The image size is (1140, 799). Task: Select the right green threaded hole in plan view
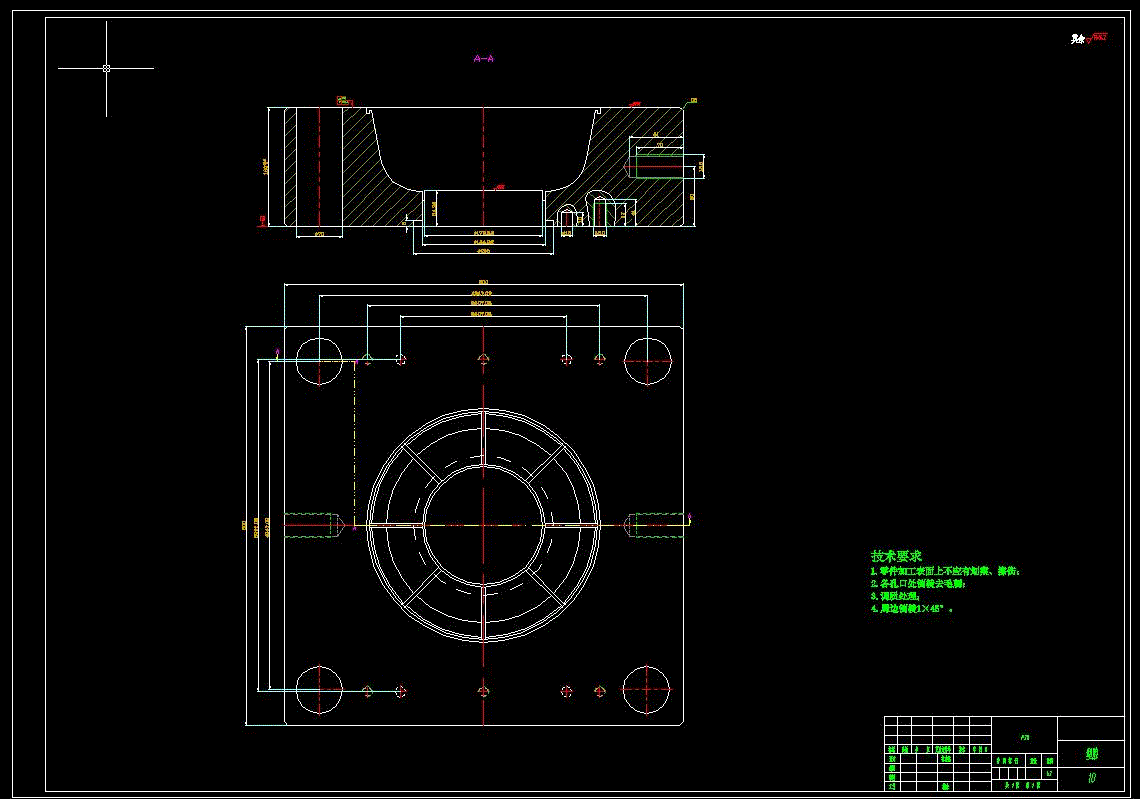[x=655, y=525]
